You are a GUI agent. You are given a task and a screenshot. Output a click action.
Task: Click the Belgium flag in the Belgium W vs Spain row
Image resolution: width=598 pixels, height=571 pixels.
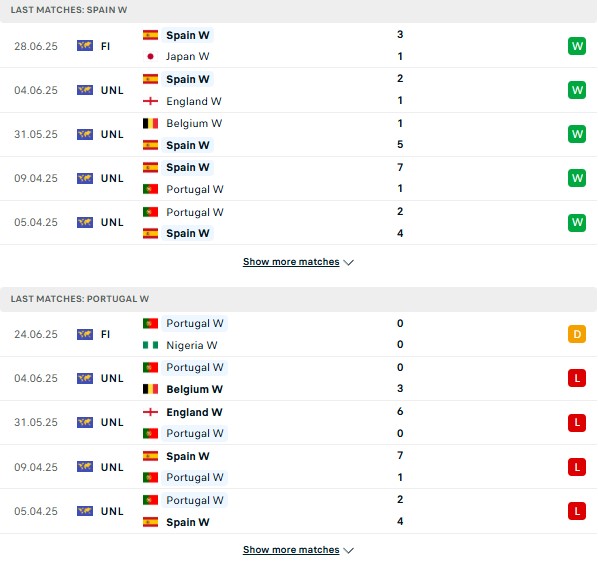tap(150, 123)
